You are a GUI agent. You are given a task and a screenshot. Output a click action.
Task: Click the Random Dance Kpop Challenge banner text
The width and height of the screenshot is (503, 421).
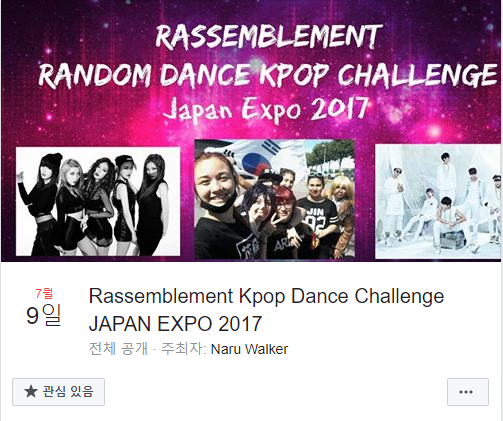pyautogui.click(x=268, y=75)
